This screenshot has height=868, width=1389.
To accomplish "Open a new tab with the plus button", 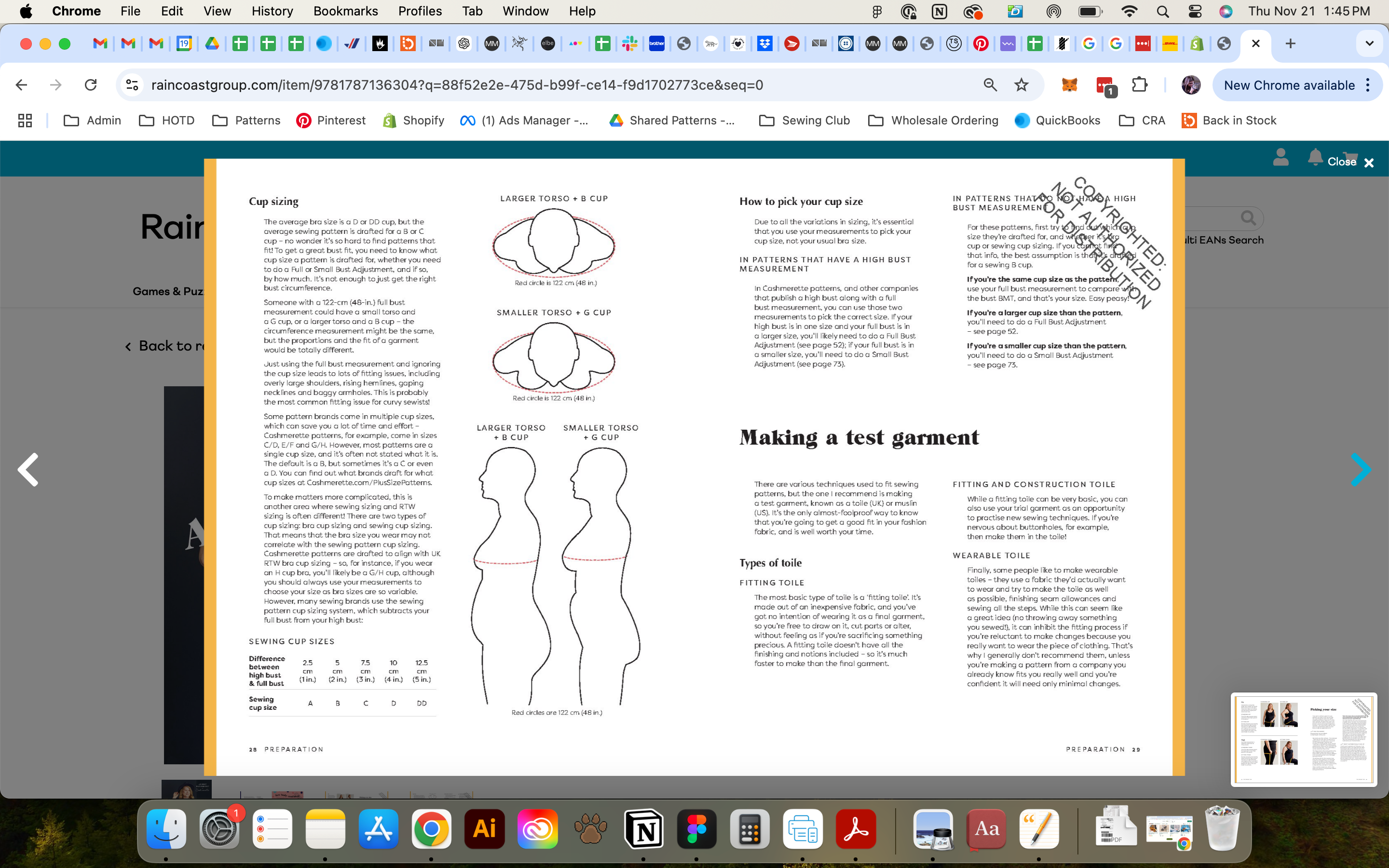I will 1290,43.
